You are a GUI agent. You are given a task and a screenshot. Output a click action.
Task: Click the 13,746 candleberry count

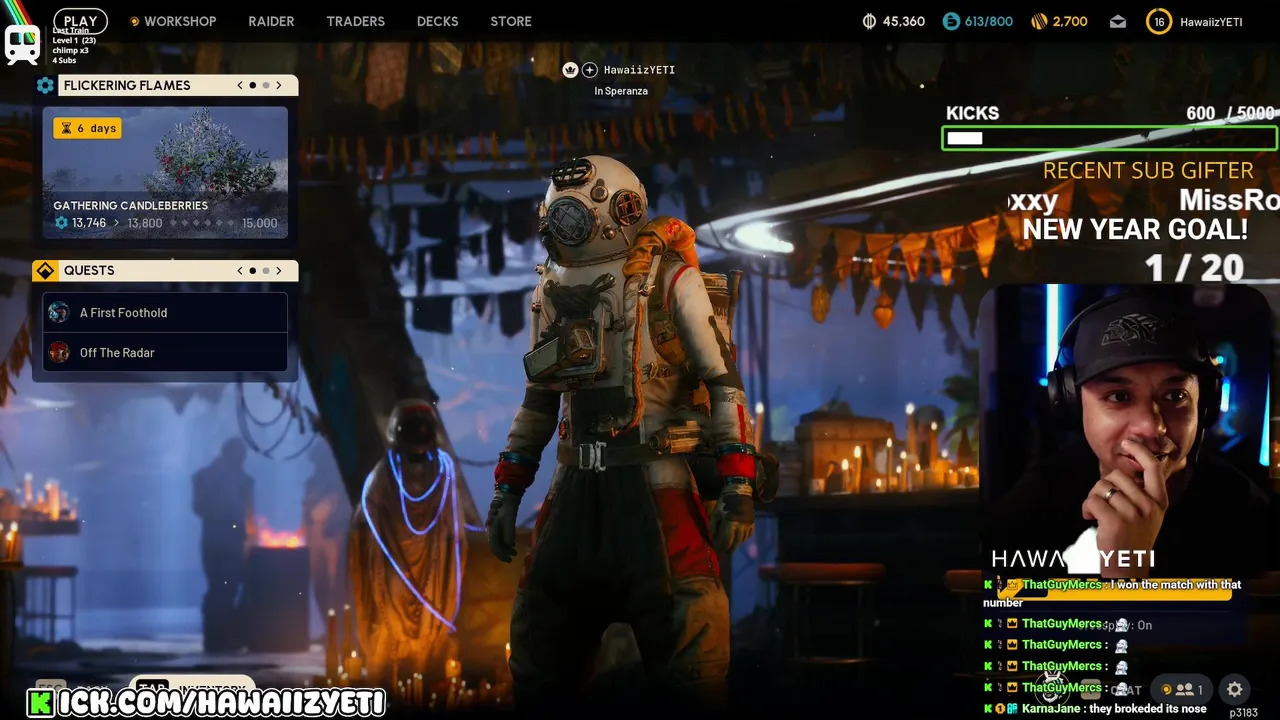(88, 223)
